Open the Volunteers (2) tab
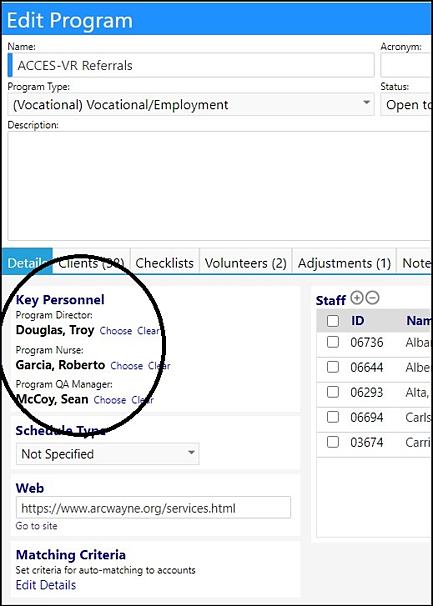The height and width of the screenshot is (606, 433). point(246,263)
